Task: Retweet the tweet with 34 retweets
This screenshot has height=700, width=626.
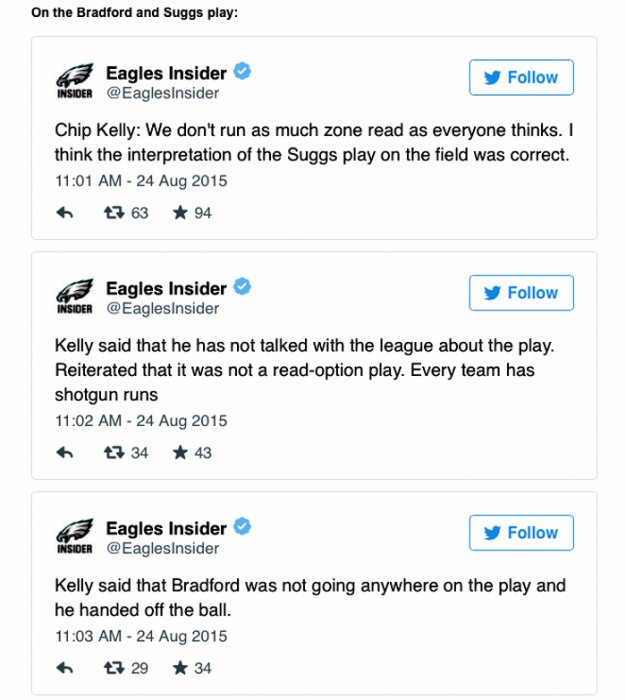Action: coord(114,453)
